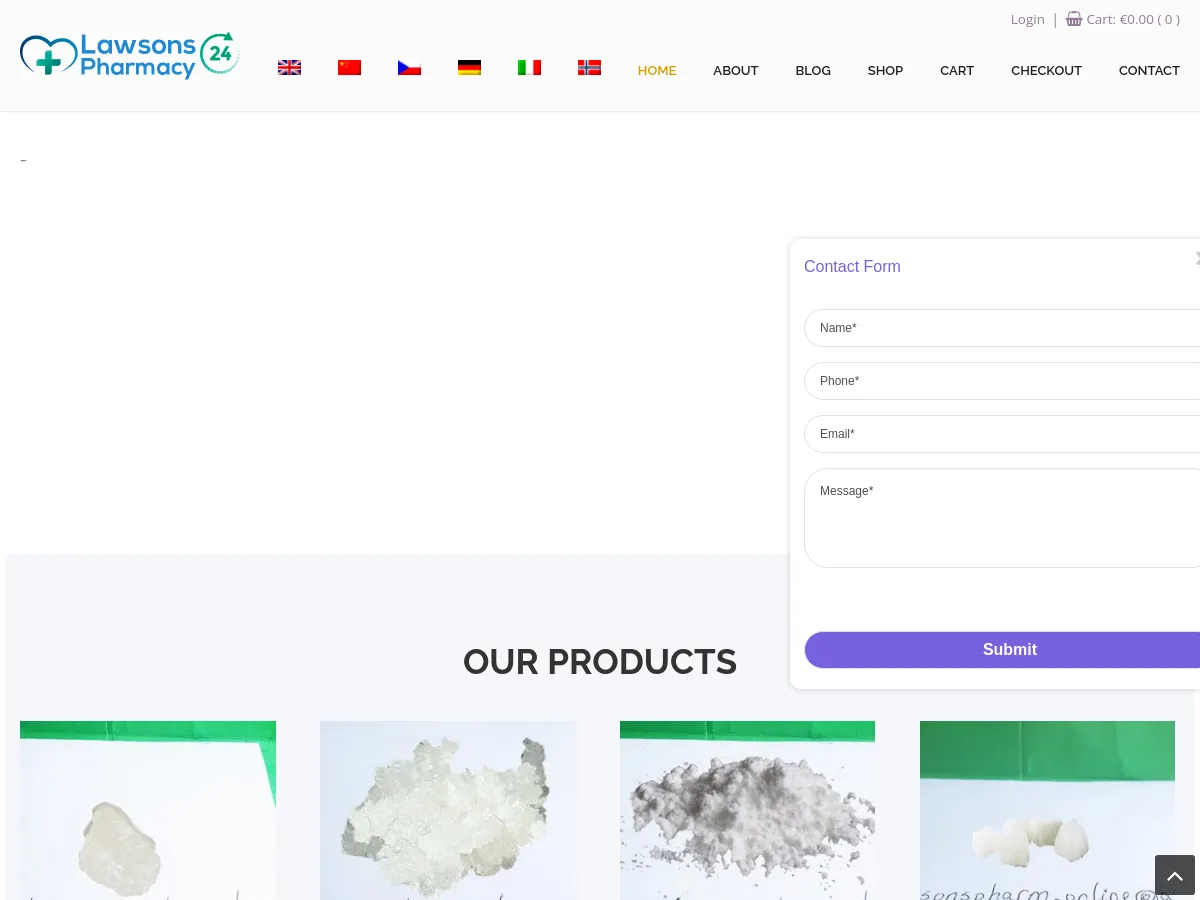This screenshot has height=900, width=1200.
Task: Click the scroll-to-top arrow button
Action: (1175, 875)
